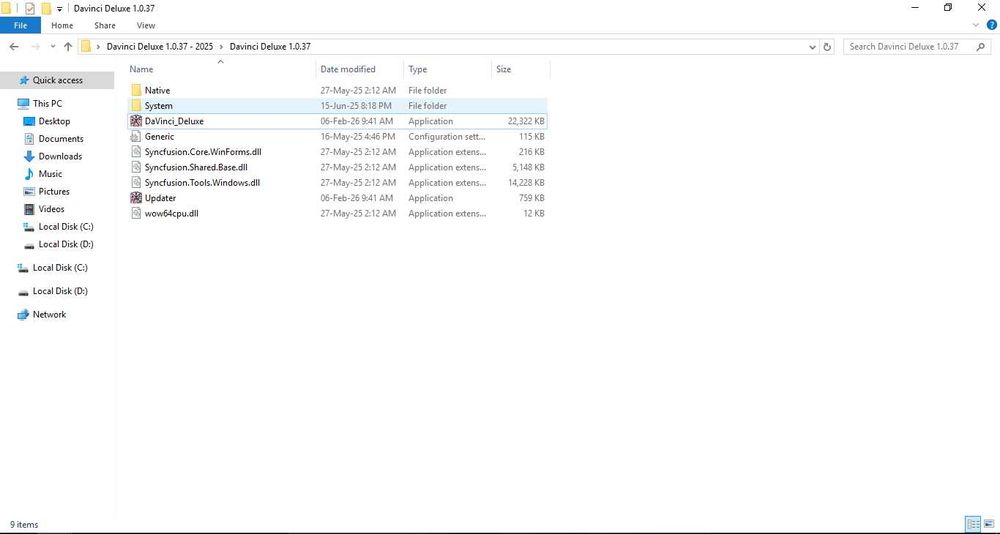Click DaVinci_Deluxe size 22,322 KB
The height and width of the screenshot is (534, 1000).
(526, 121)
